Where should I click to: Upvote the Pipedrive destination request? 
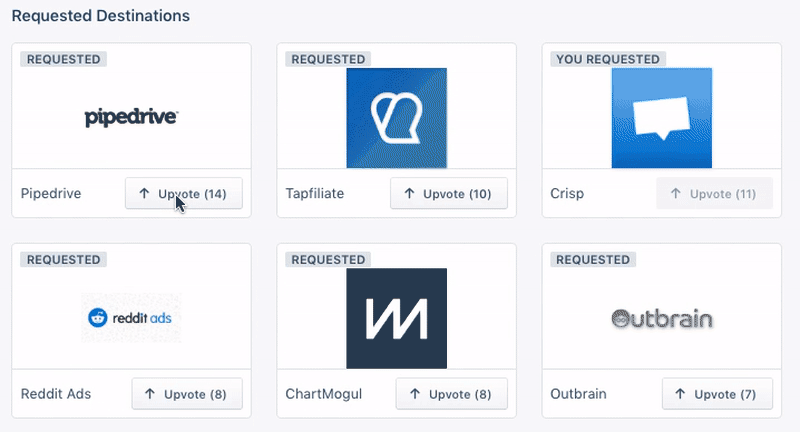(184, 193)
